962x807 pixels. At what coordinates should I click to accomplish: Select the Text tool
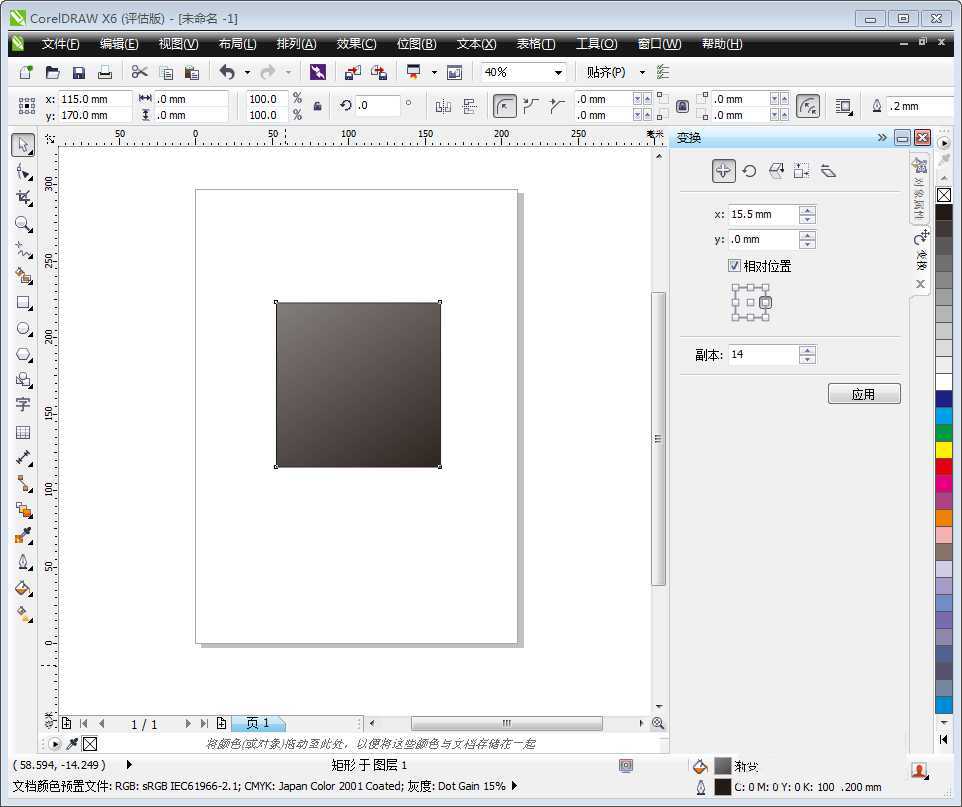click(23, 405)
